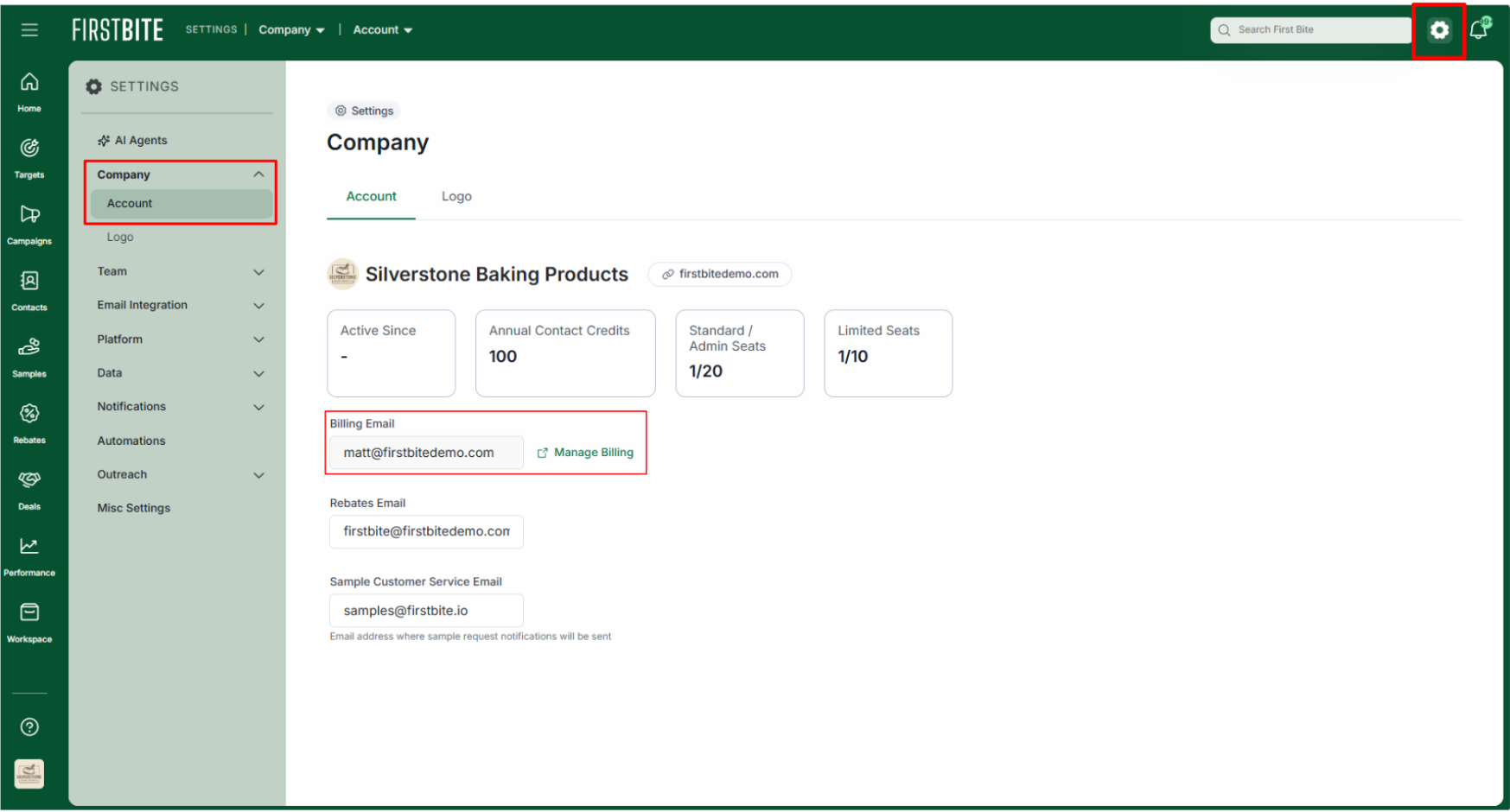Open the Contacts section

click(x=29, y=291)
